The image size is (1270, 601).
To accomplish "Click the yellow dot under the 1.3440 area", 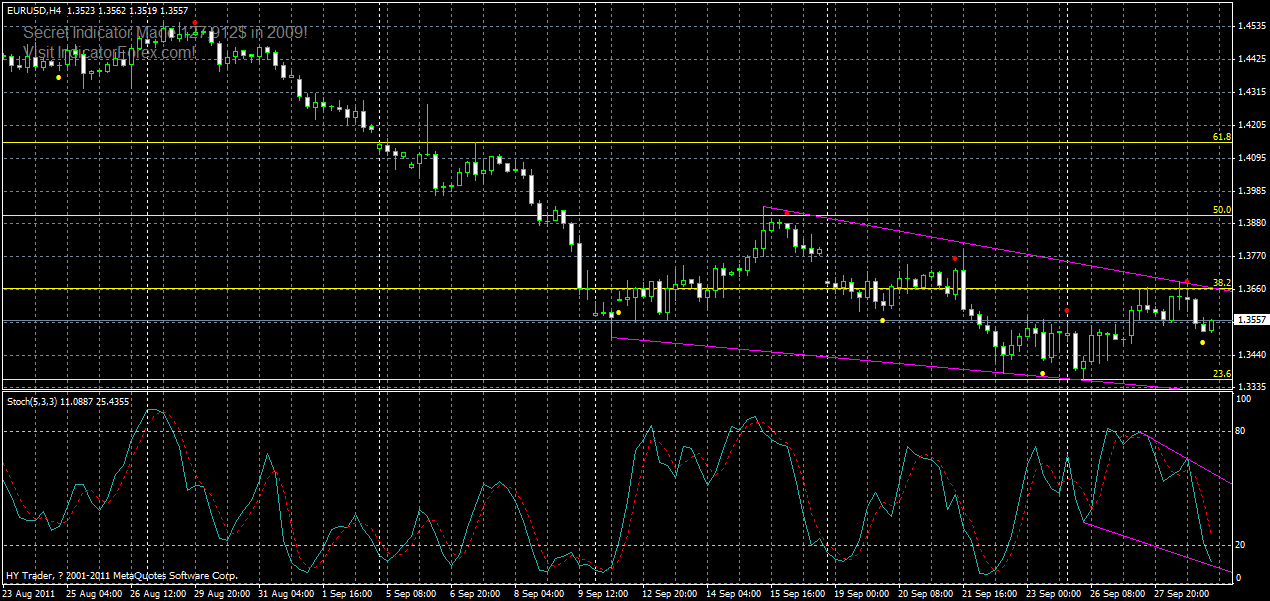I will [x=1203, y=342].
